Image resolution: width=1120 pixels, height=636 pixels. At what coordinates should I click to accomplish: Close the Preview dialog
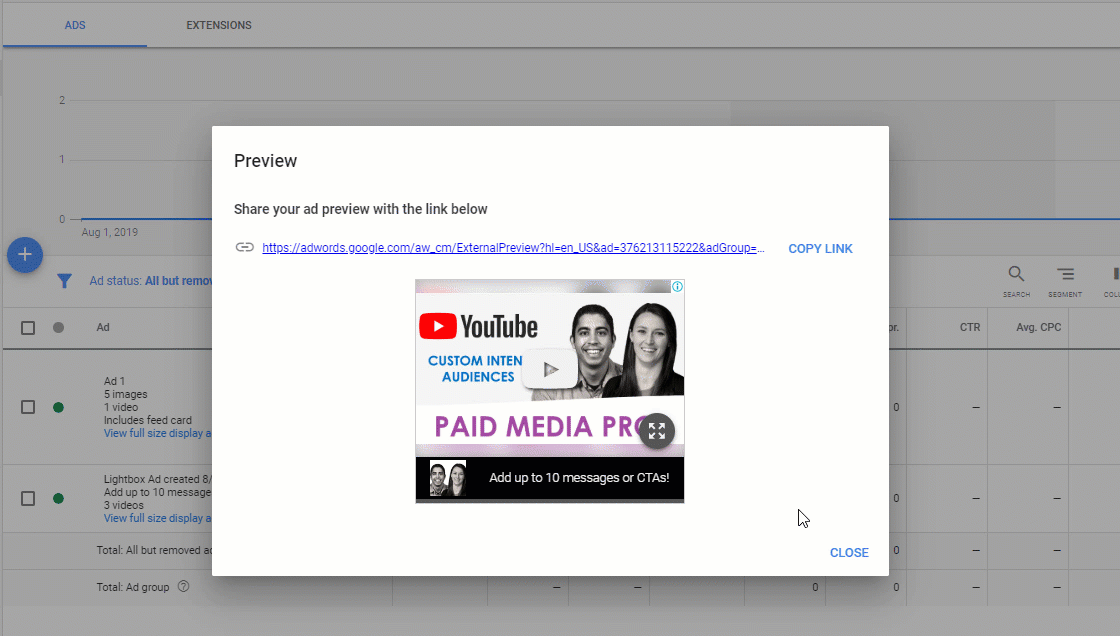pyautogui.click(x=849, y=553)
